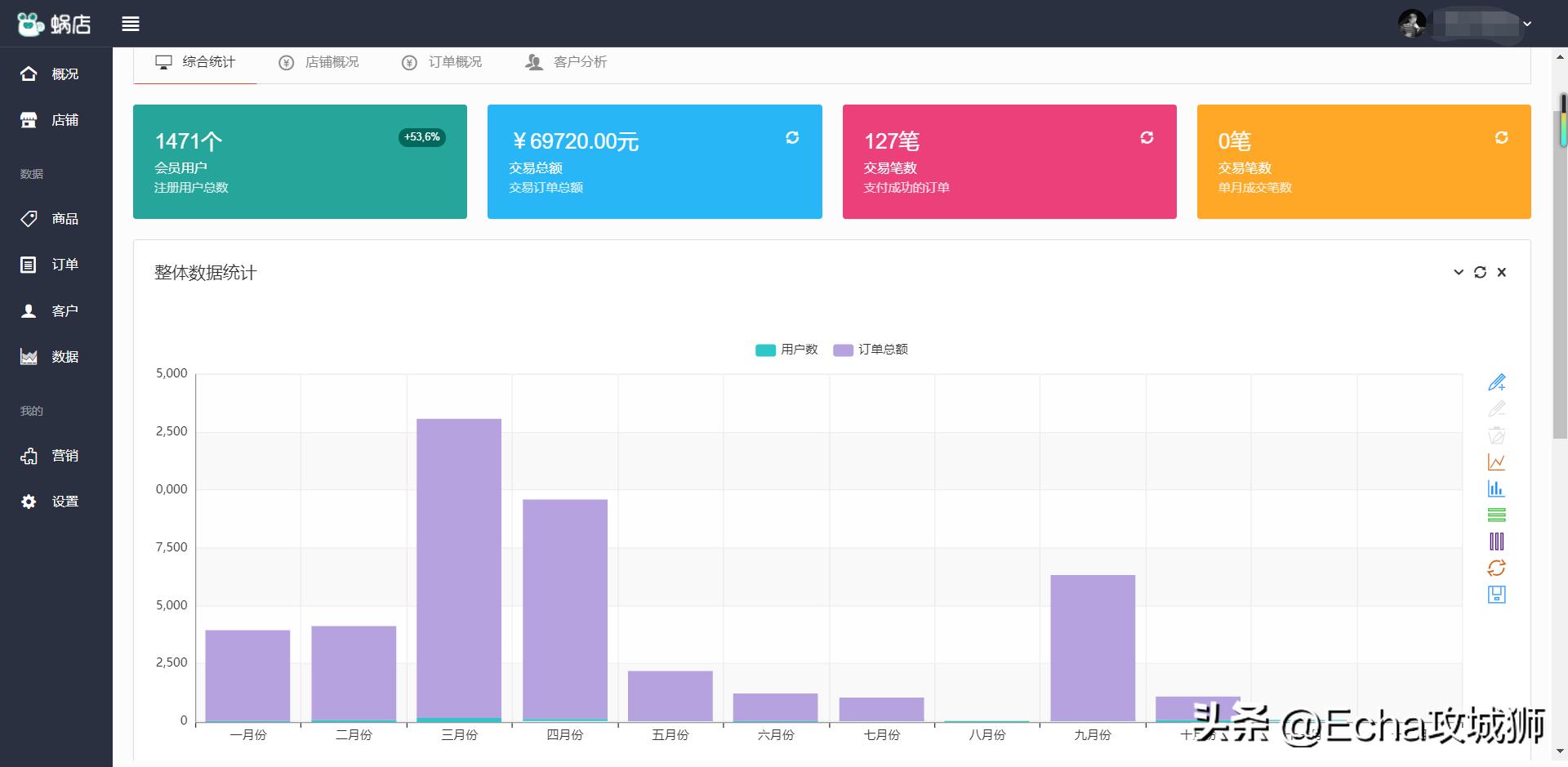Image resolution: width=1568 pixels, height=767 pixels.
Task: Enable the chart mark-line pencil tool
Action: point(1496,382)
